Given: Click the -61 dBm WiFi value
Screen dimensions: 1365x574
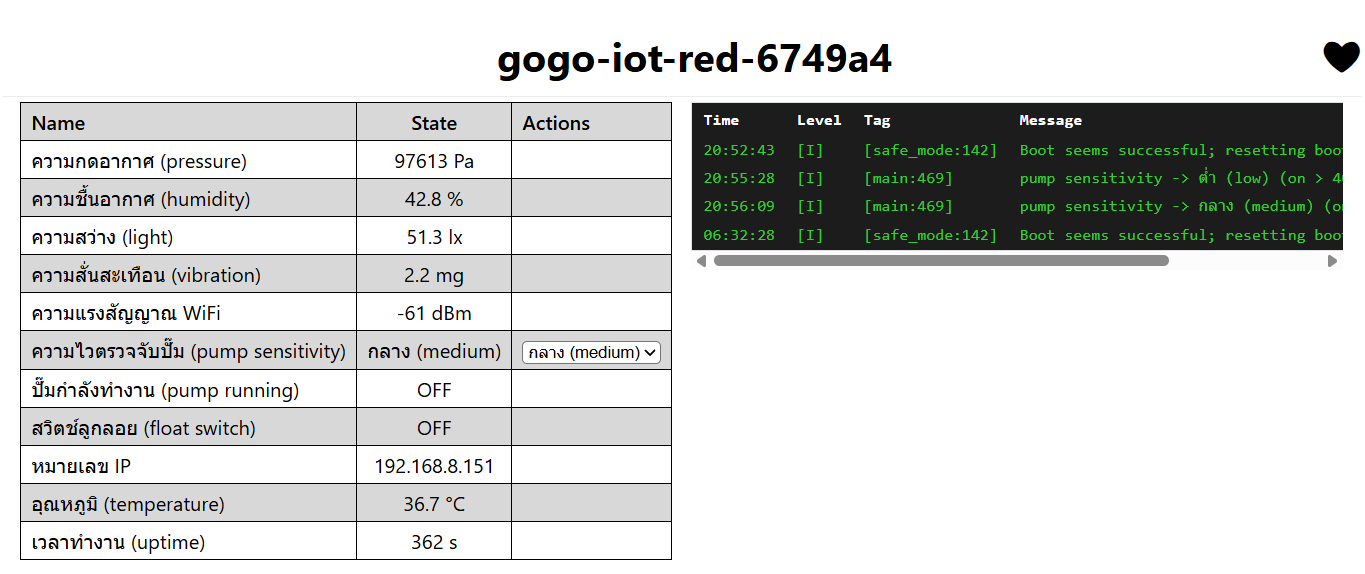Looking at the screenshot, I should (x=434, y=313).
